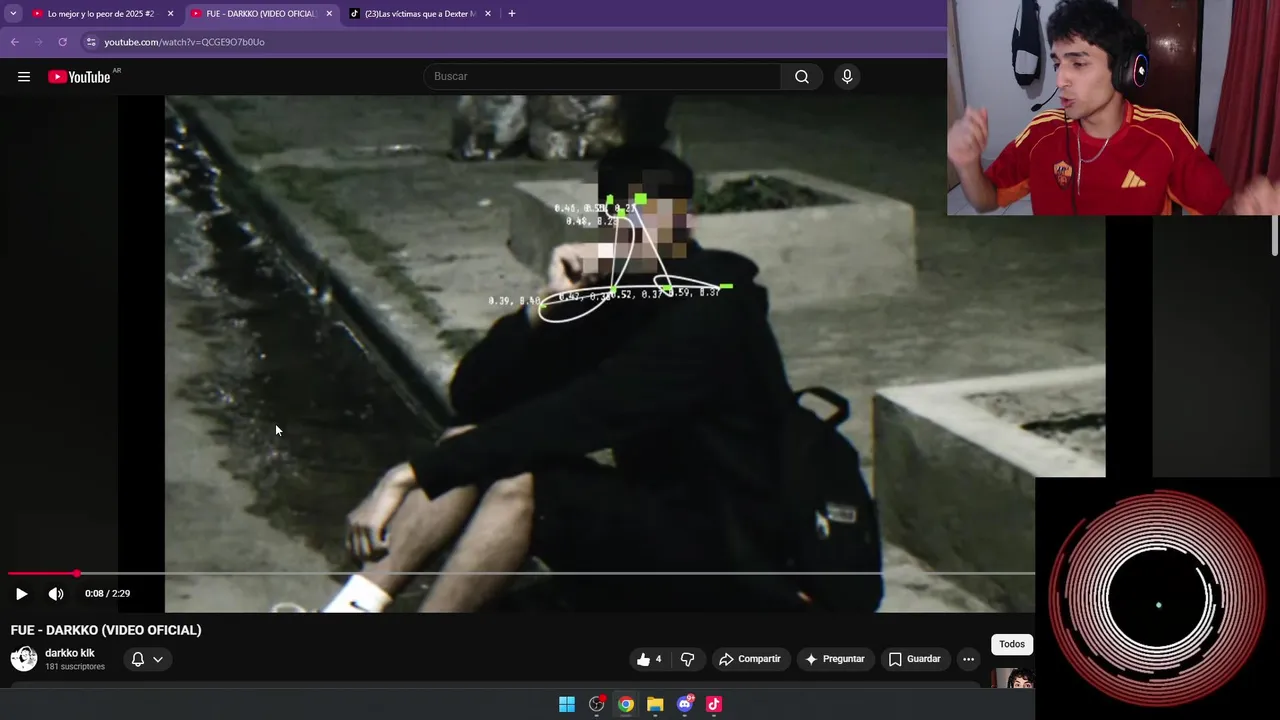The width and height of the screenshot is (1280, 720).
Task: Click the browser address bar URL
Action: tap(184, 42)
